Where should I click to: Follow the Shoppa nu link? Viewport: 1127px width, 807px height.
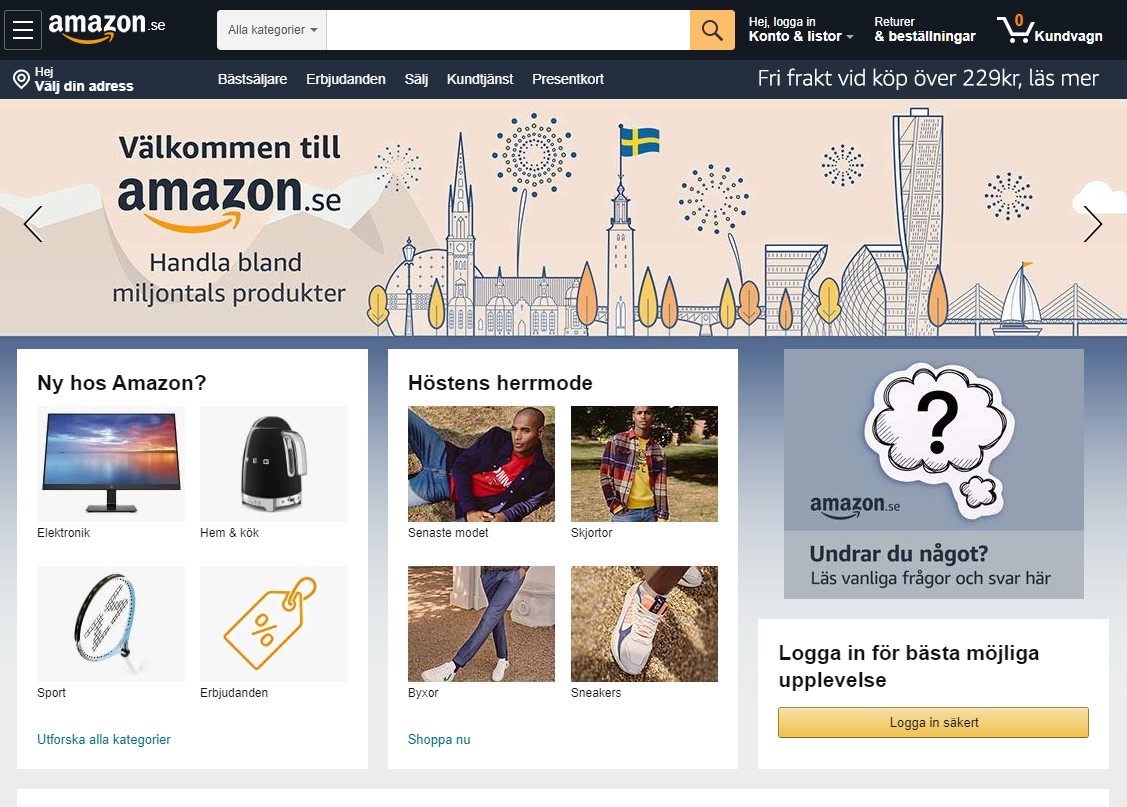coord(438,739)
